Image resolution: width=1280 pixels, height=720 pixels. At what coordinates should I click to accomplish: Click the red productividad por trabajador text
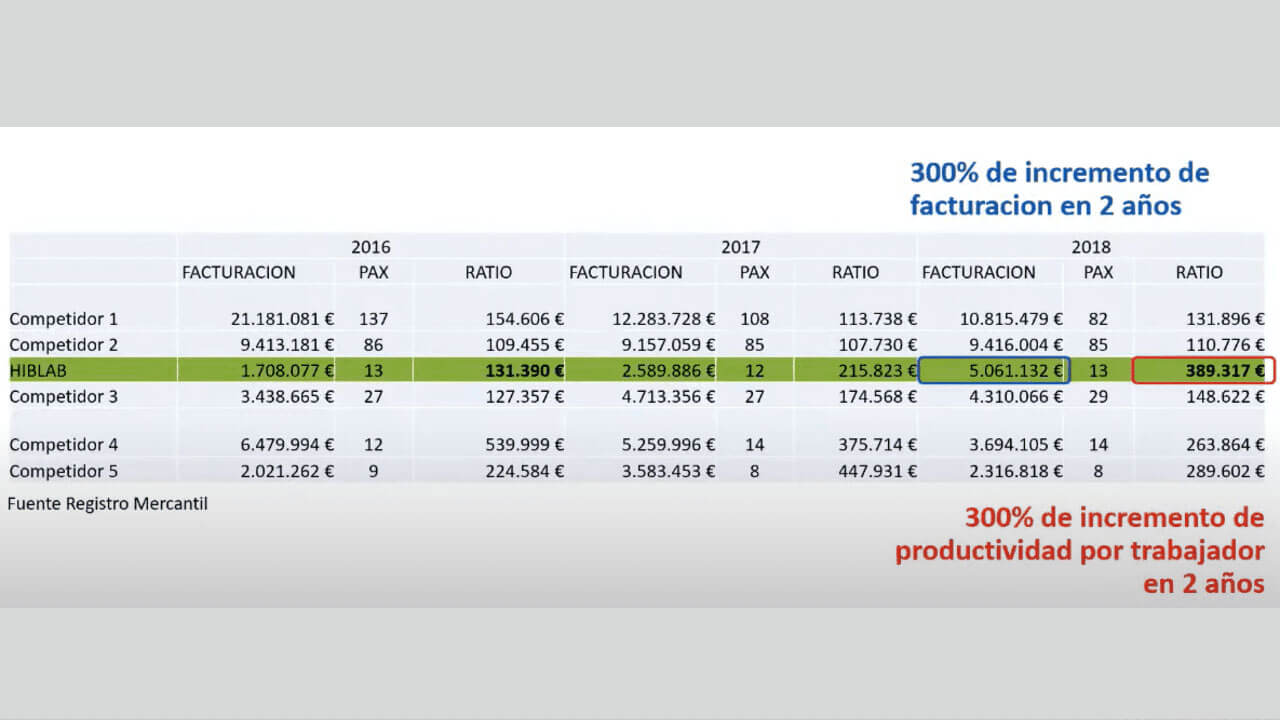(x=1080, y=551)
